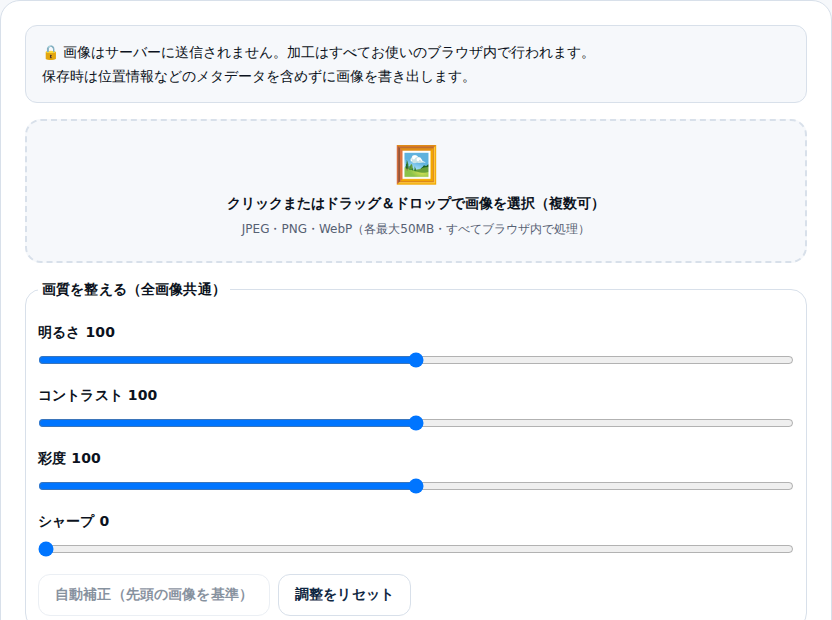Click the シャープ 0 label
Image resolution: width=832 pixels, height=620 pixels.
coord(74,521)
